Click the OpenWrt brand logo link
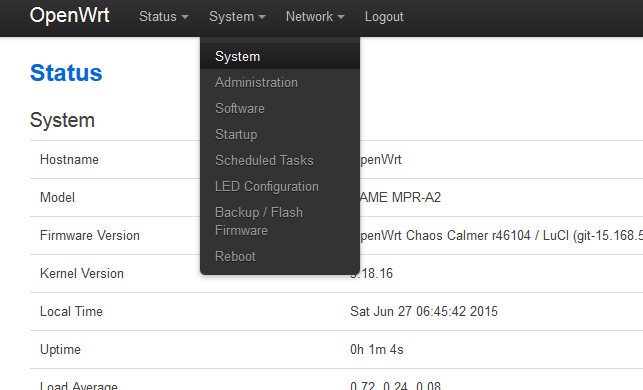This screenshot has width=643, height=390. tap(69, 16)
